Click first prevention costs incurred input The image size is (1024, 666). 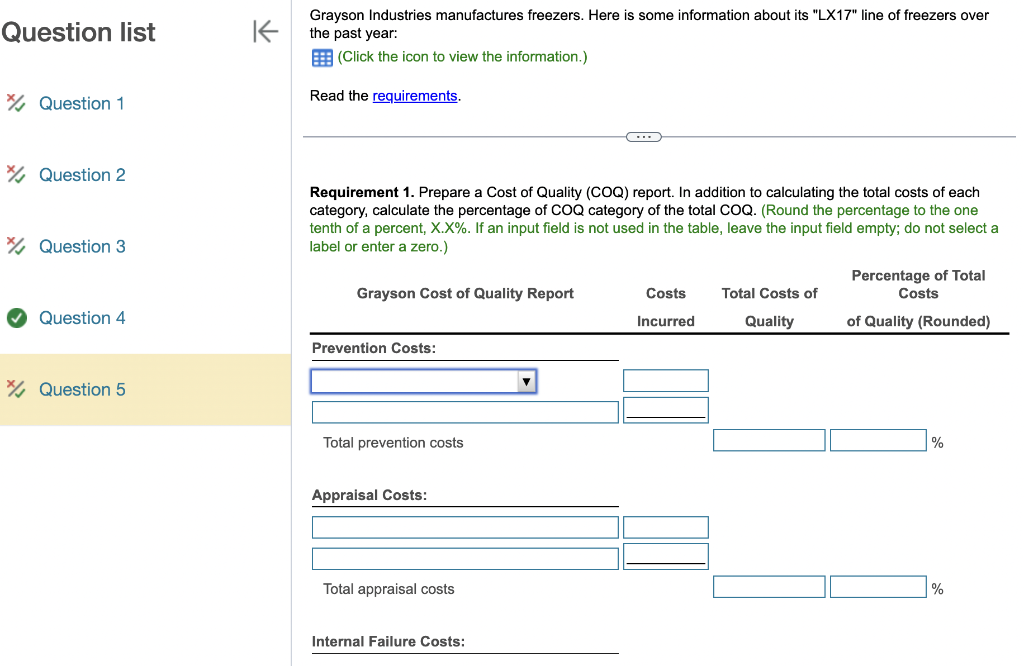(665, 381)
